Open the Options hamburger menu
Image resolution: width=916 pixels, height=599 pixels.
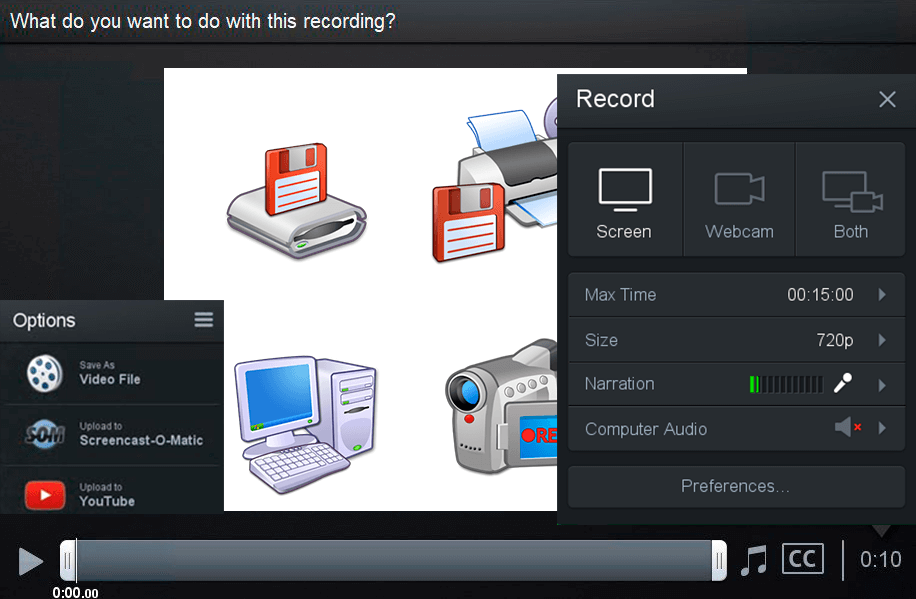[203, 320]
